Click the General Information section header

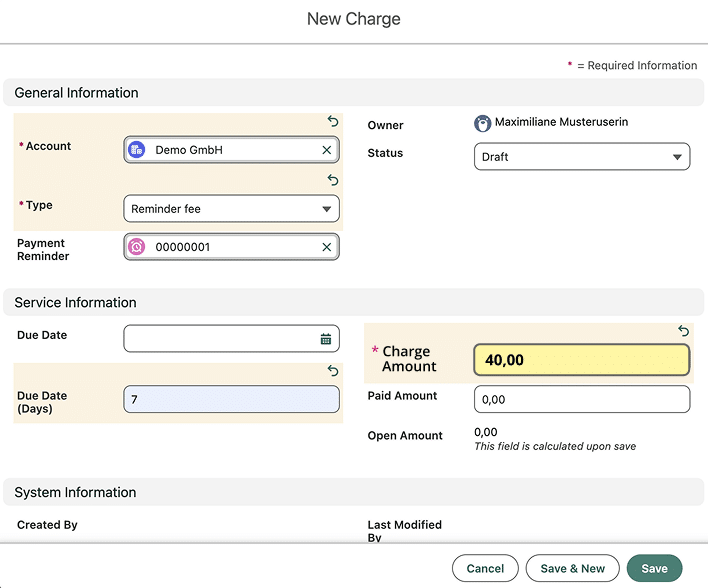[353, 92]
